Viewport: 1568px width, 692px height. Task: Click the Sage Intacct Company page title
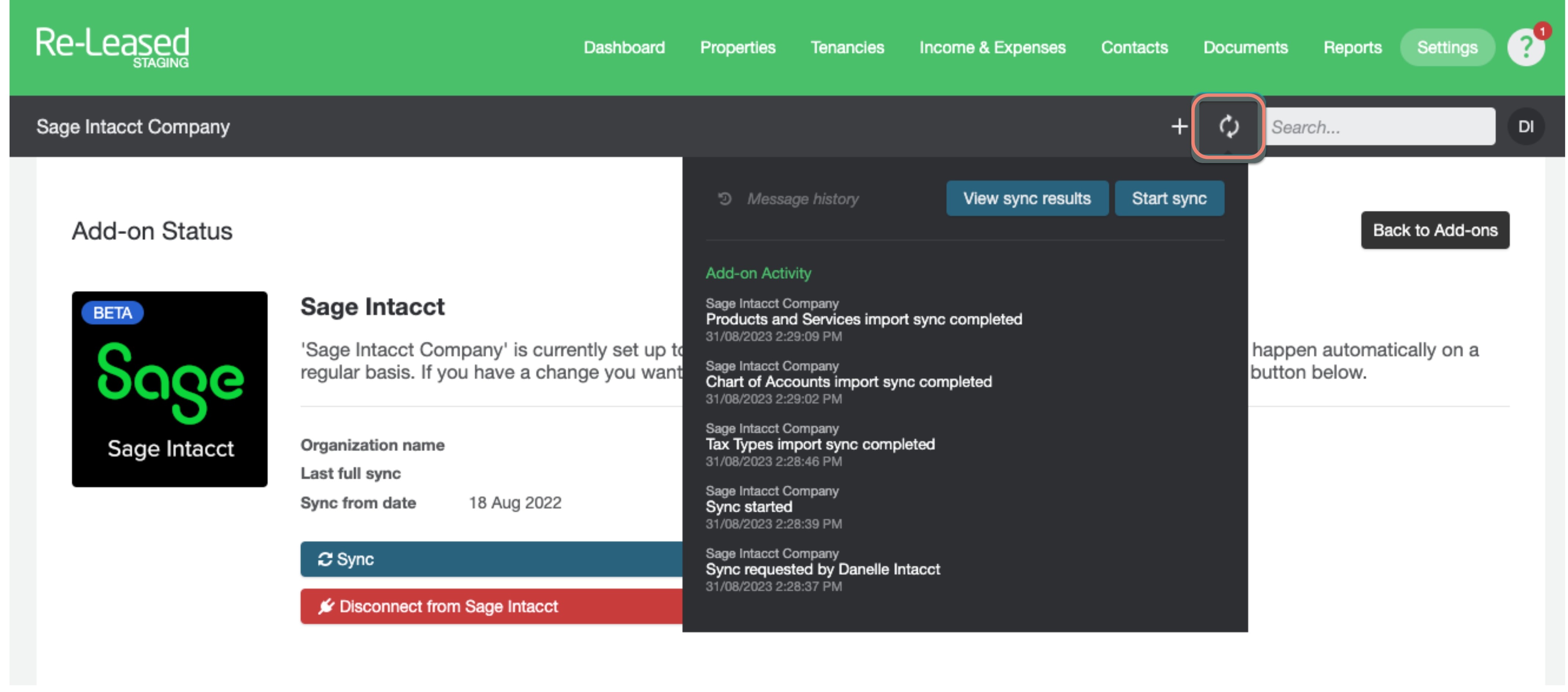[133, 127]
